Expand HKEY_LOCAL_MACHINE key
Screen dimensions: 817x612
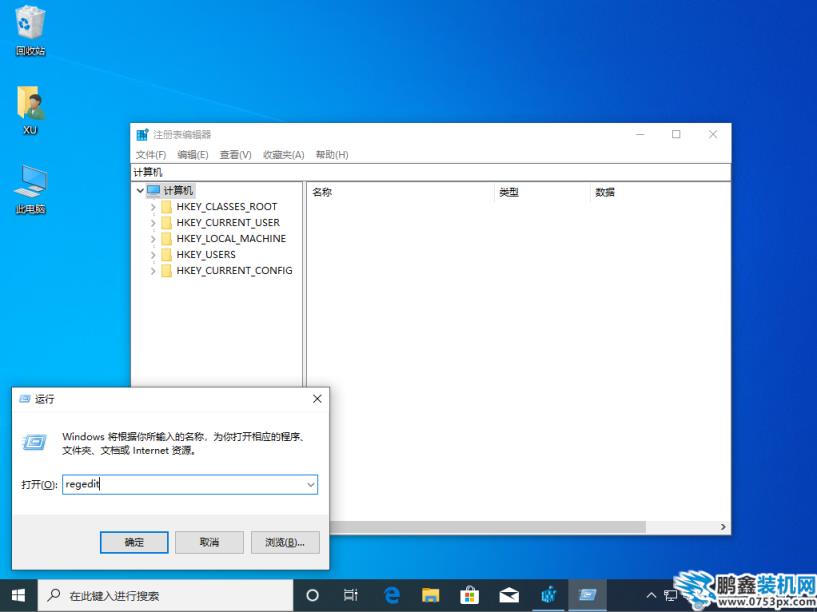(153, 239)
